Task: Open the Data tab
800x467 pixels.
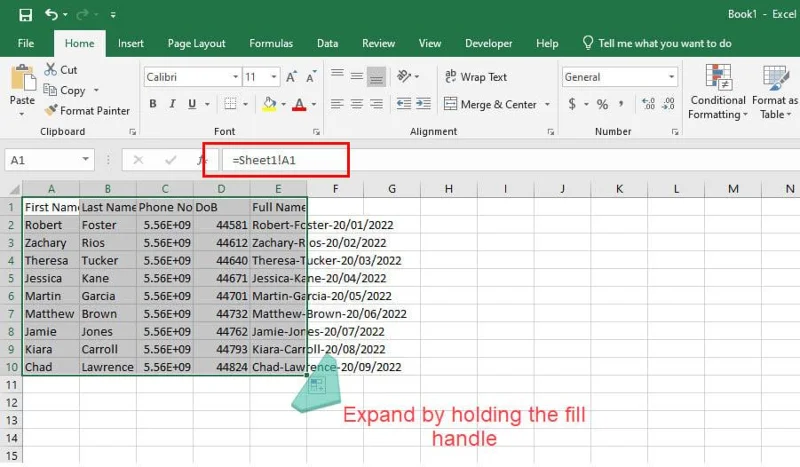Action: pos(328,43)
